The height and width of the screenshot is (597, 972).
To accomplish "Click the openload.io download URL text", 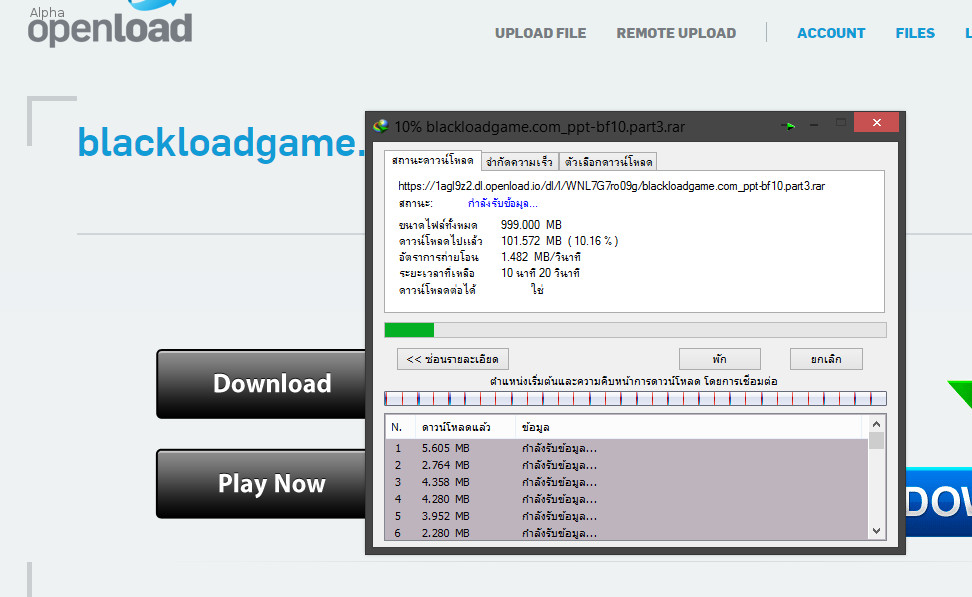I will pos(611,186).
